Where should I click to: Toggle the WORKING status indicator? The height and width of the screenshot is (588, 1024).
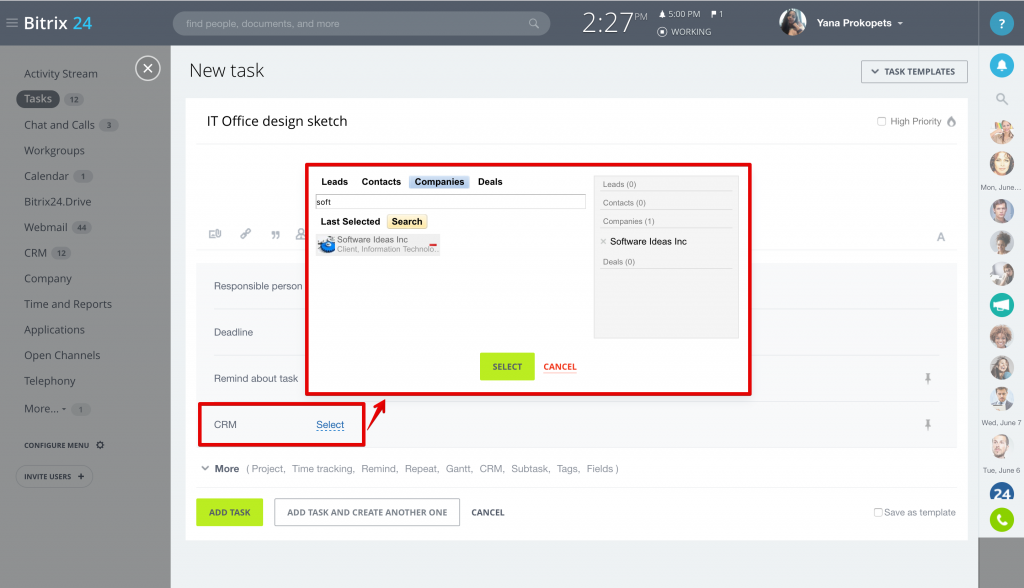(684, 31)
